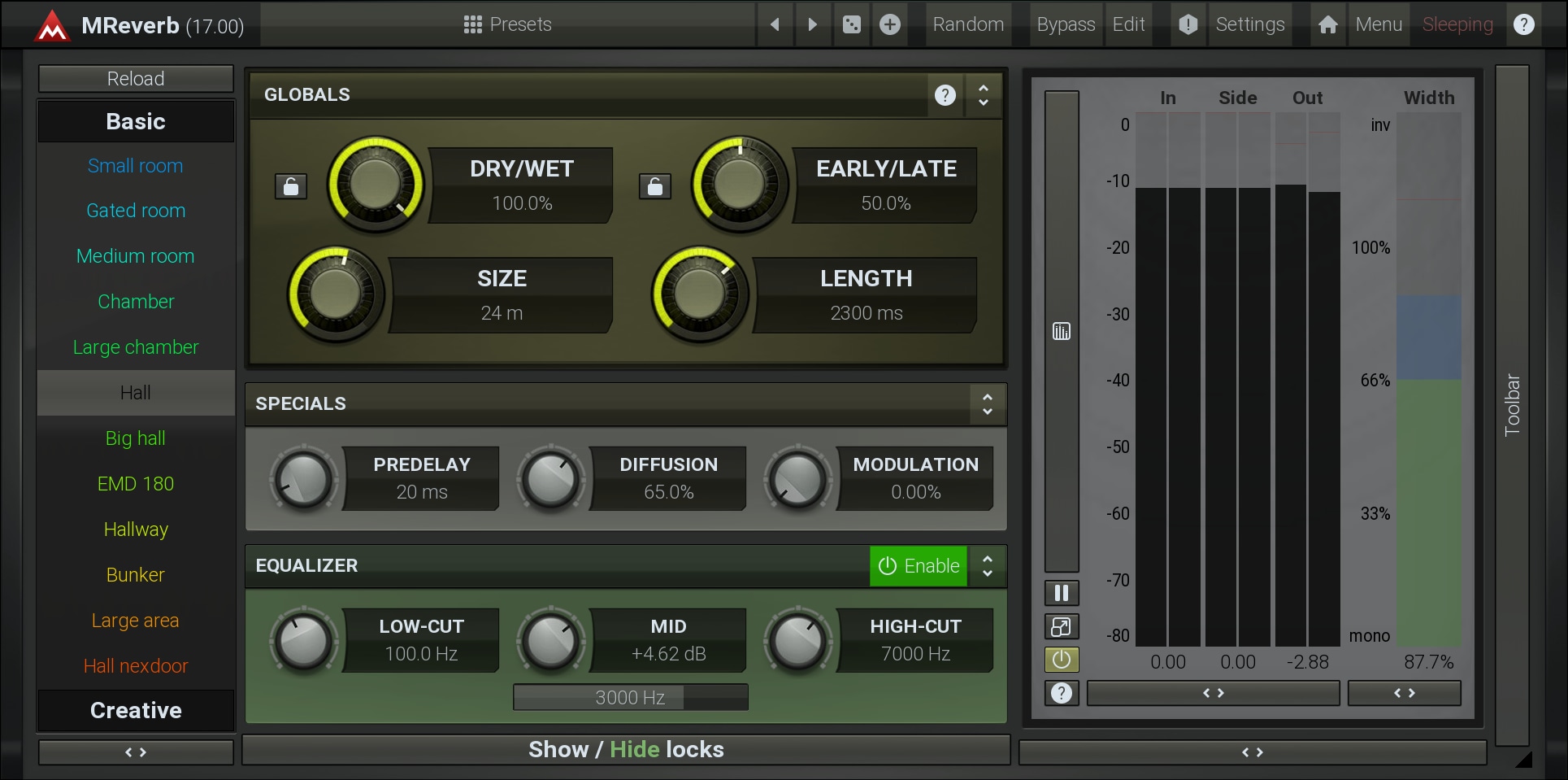Screen dimensions: 1568x780
Task: Click the add preset plus icon
Action: click(x=890, y=24)
